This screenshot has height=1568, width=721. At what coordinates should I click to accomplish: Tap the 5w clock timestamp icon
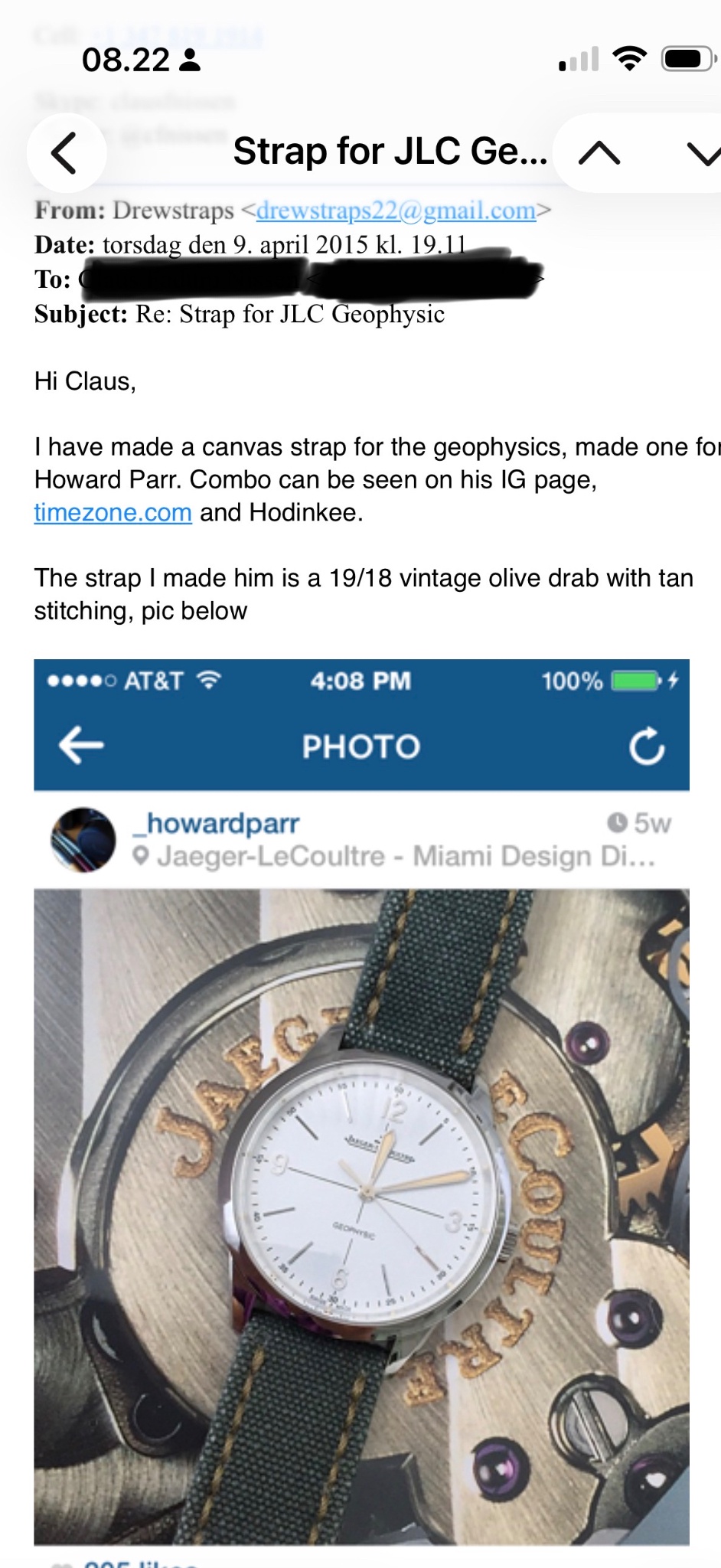coord(617,822)
